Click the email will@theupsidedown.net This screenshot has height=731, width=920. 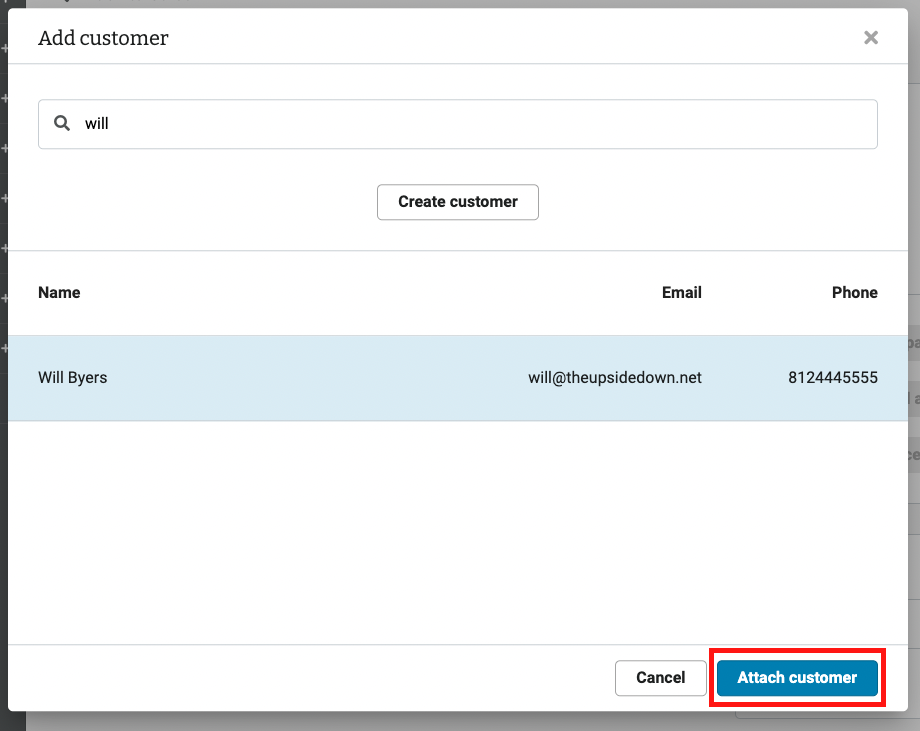615,378
